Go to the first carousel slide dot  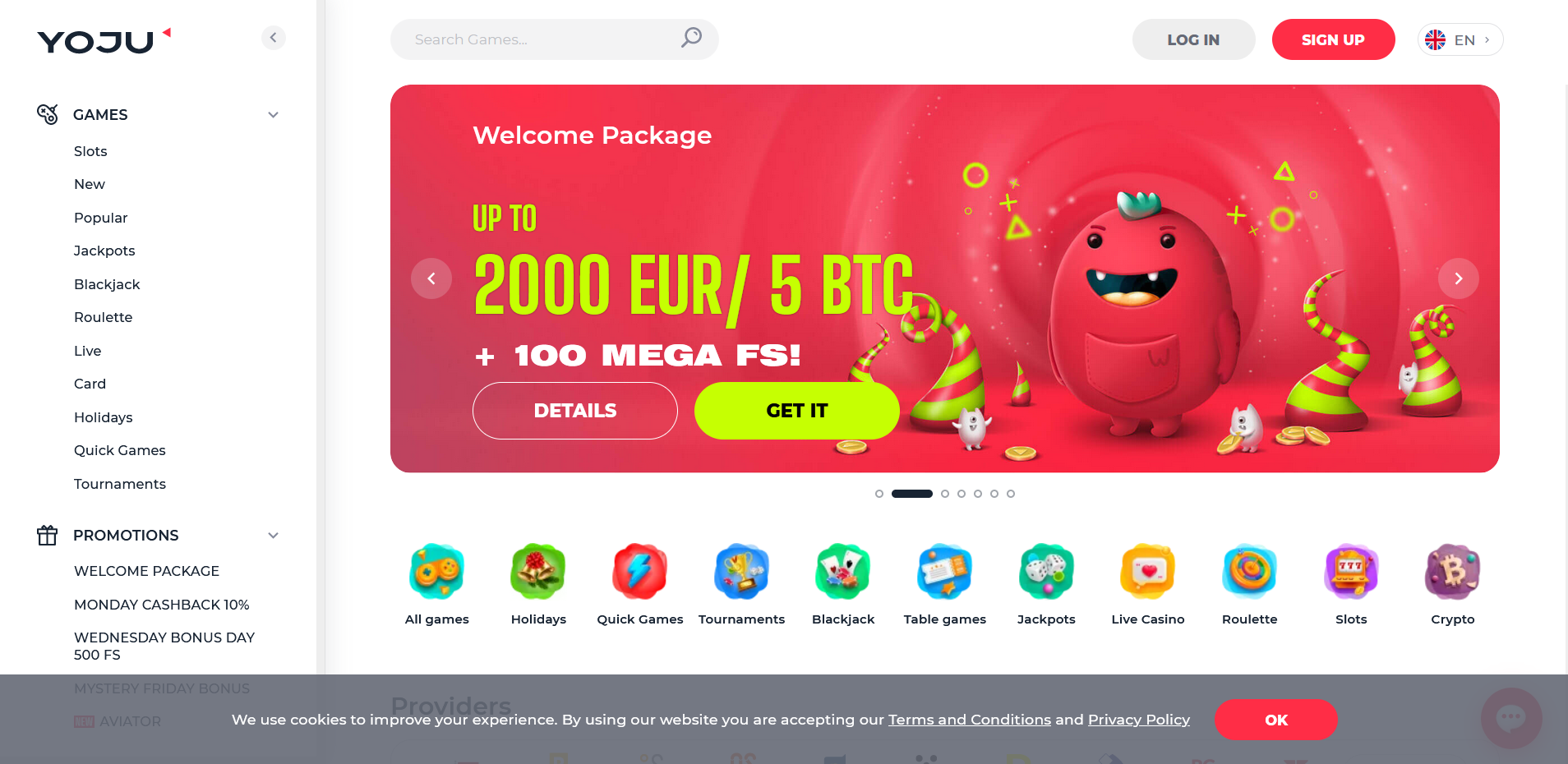(x=879, y=494)
